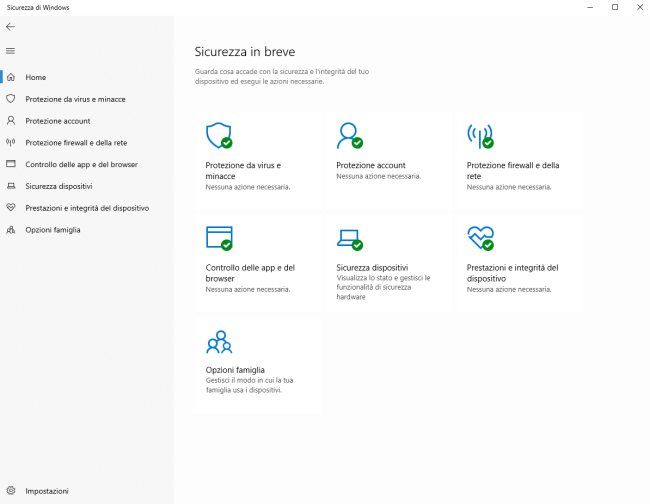Click the shield icon in sidebar
Viewport: 650px width, 504px height.
coord(11,99)
